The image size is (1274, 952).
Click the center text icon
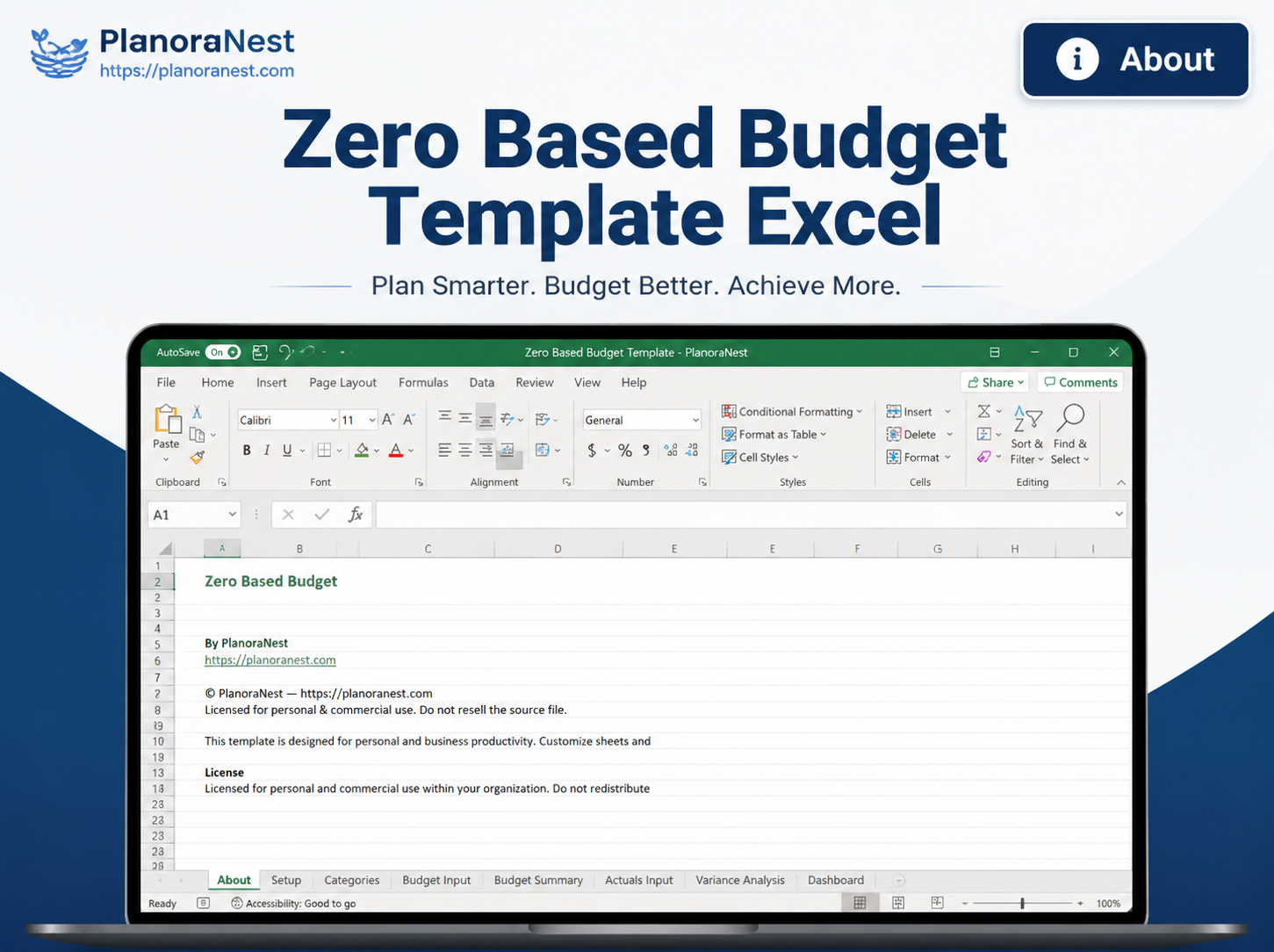(x=464, y=451)
